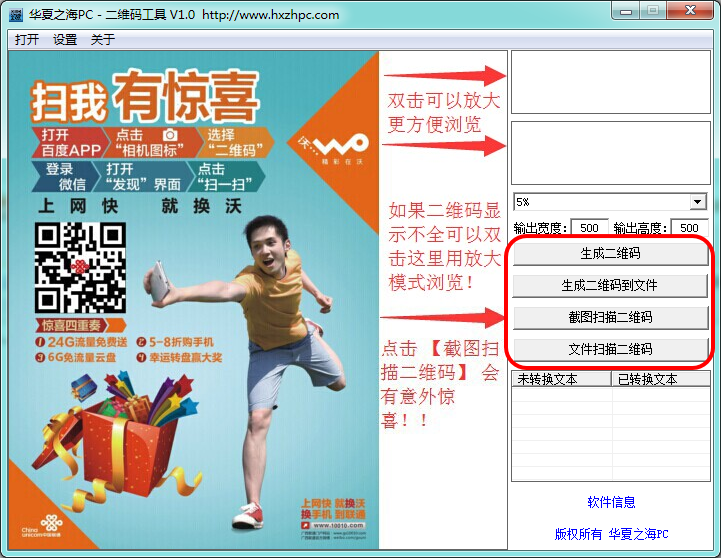Open 版权所有 华夏之海PC link
721x558 pixels.
click(611, 534)
